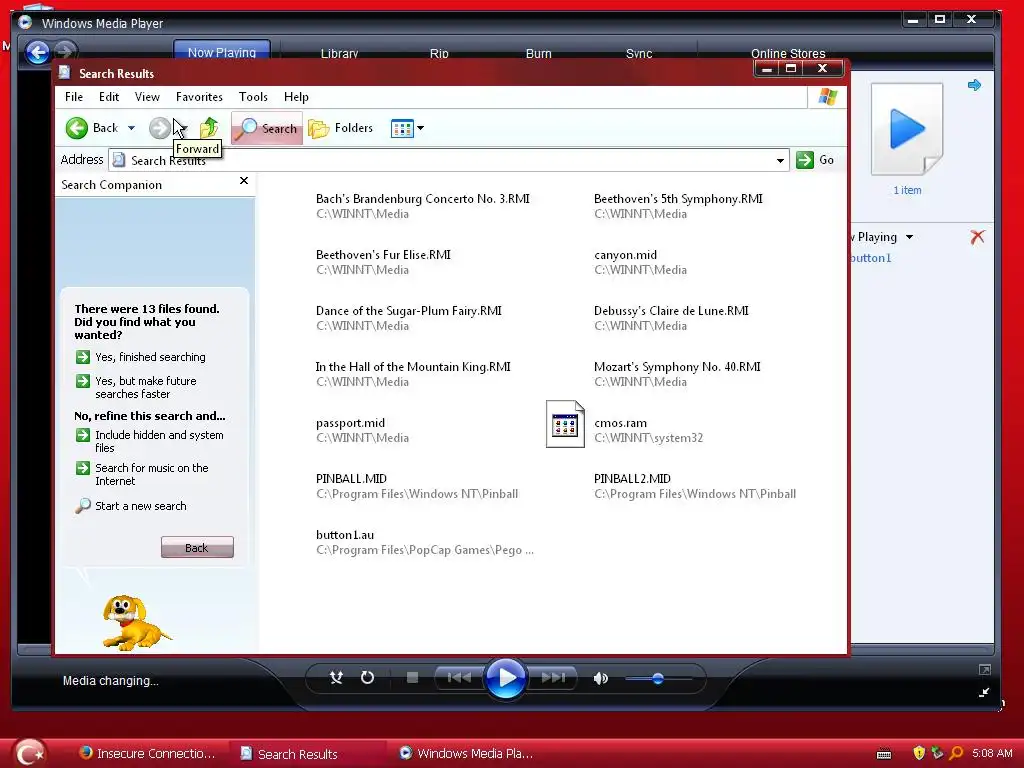Select In the Hall of the Mountain King.RMI
Viewport: 1024px width, 768px height.
coord(413,367)
